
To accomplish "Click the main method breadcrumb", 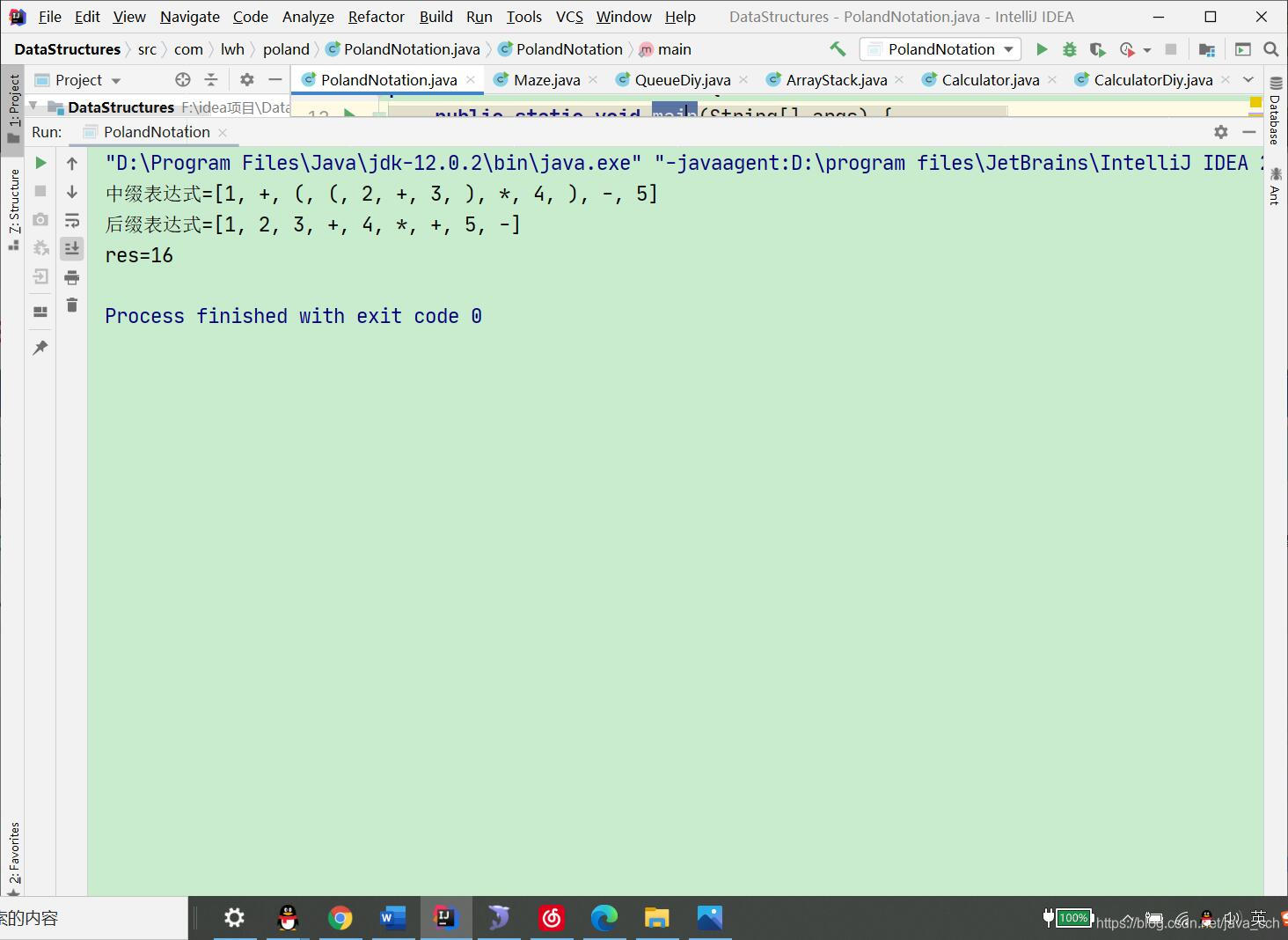I will 666,49.
